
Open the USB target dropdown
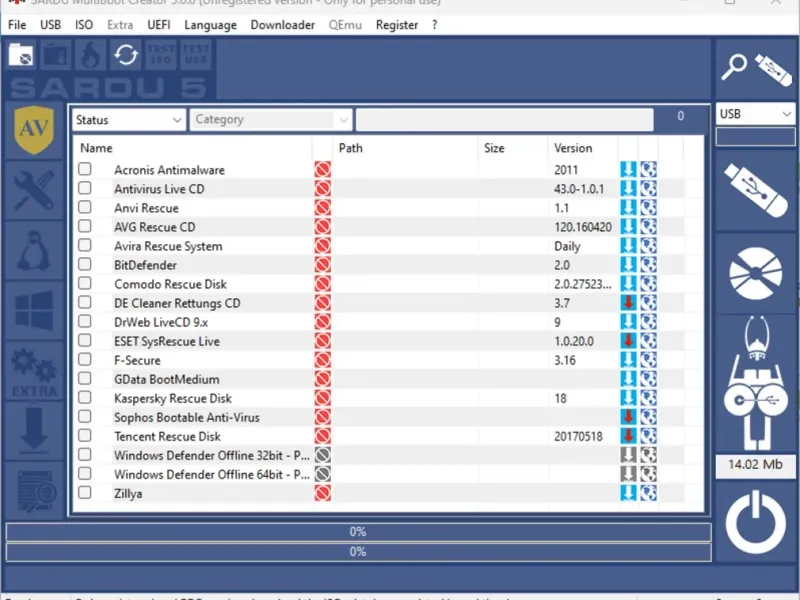coord(755,114)
